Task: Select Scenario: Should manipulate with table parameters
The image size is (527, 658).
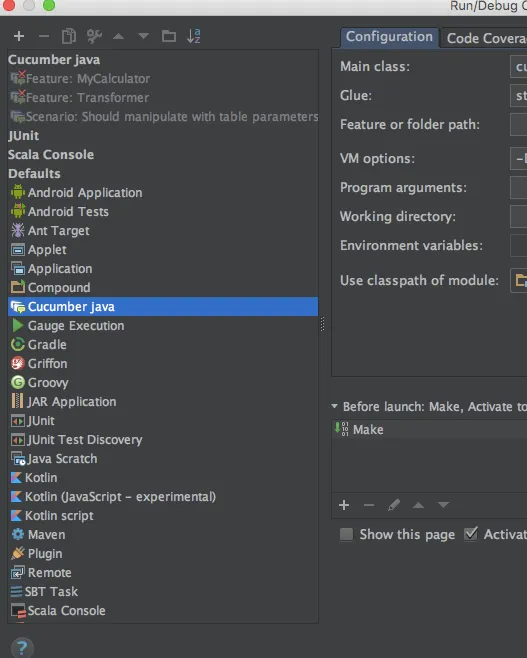Action: 163,116
